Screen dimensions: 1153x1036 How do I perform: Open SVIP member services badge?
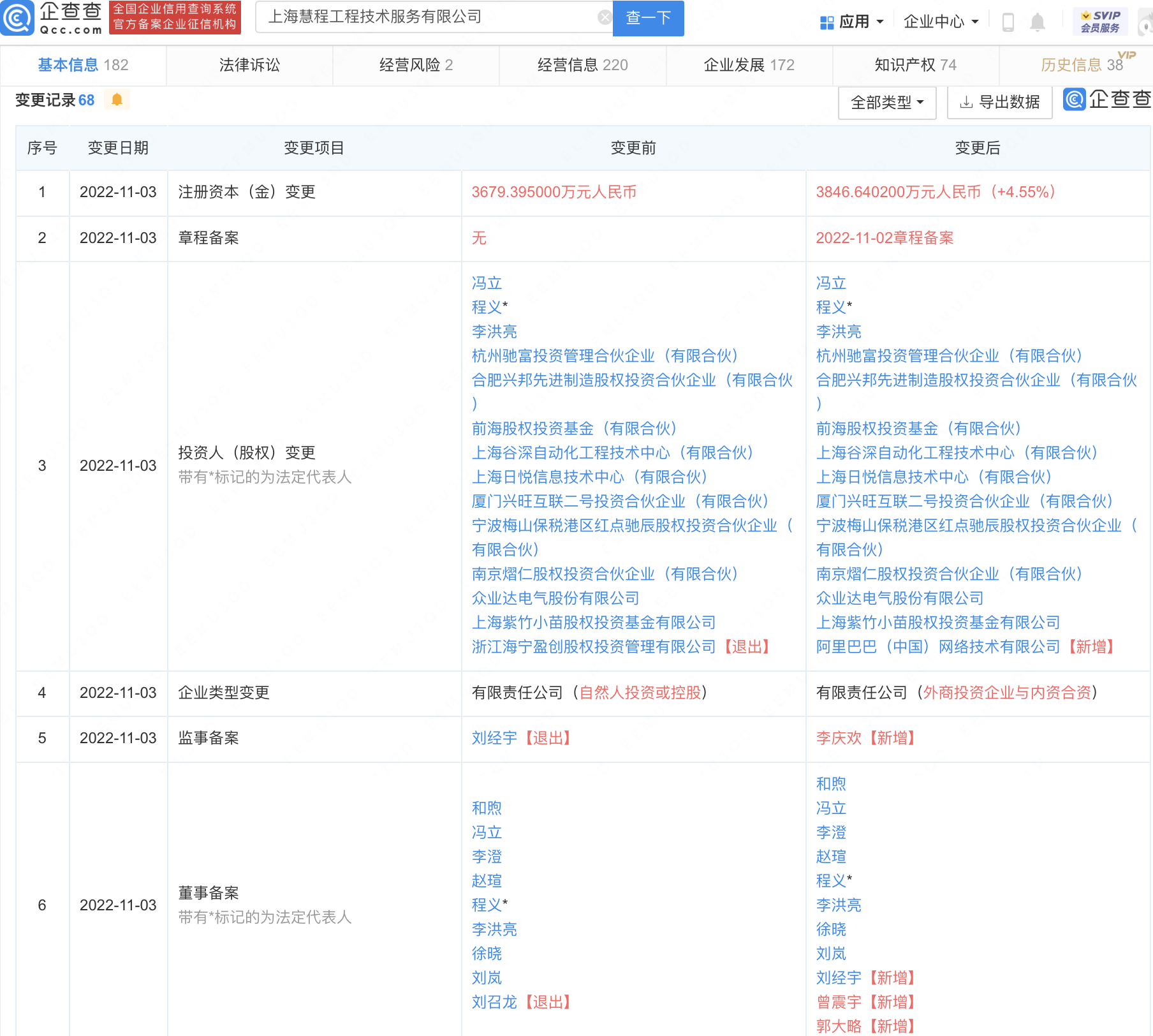tap(1100, 22)
